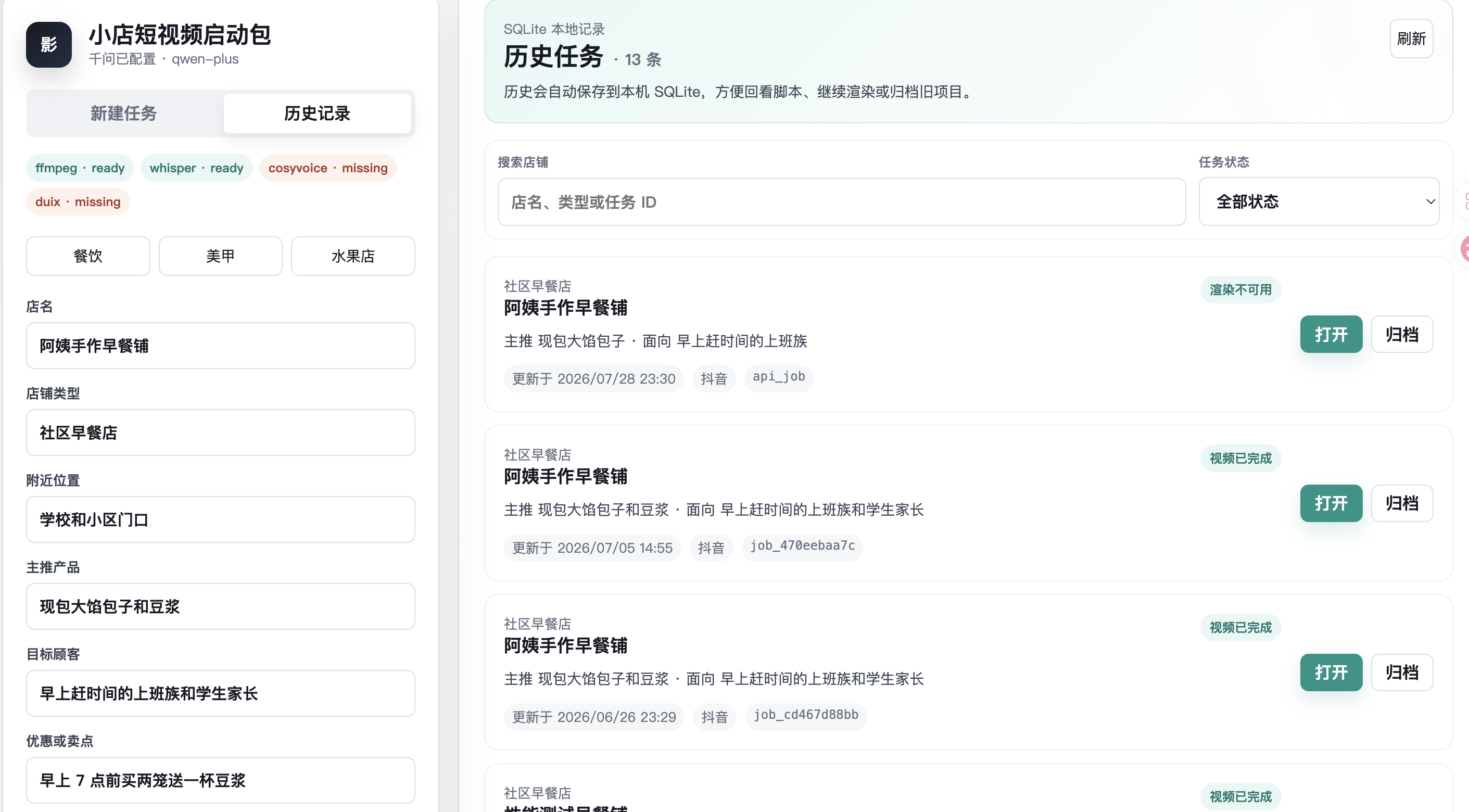1469x812 pixels.
Task: Focus the 主推产品 input field
Action: point(220,606)
